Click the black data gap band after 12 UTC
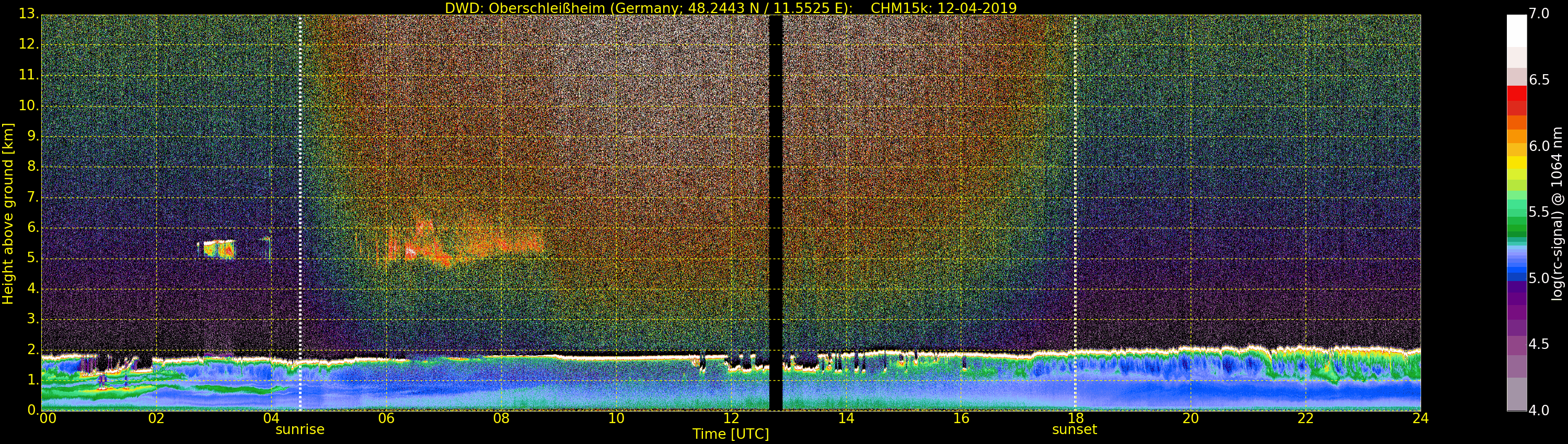 click(x=776, y=213)
